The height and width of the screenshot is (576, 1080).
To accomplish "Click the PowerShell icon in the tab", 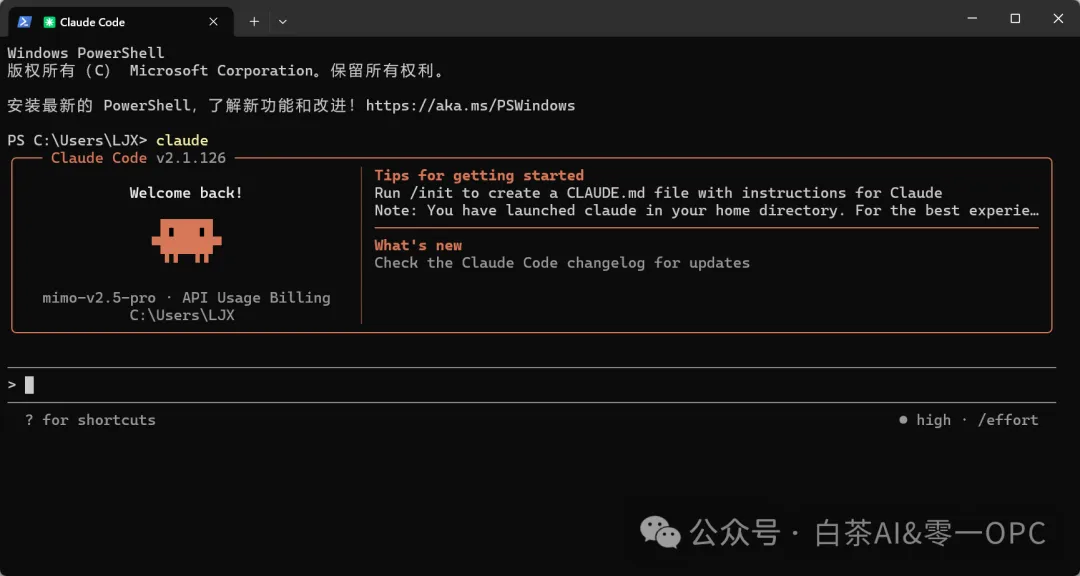I will coord(24,22).
